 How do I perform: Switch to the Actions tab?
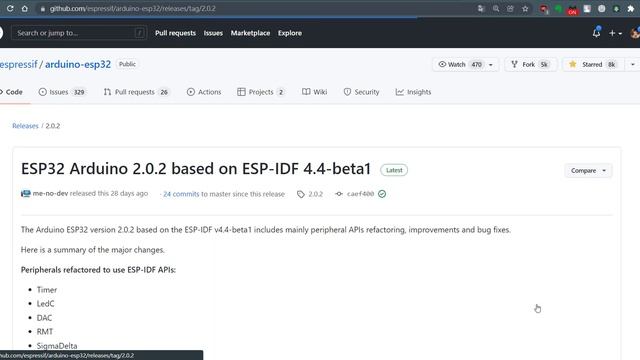pyautogui.click(x=204, y=92)
